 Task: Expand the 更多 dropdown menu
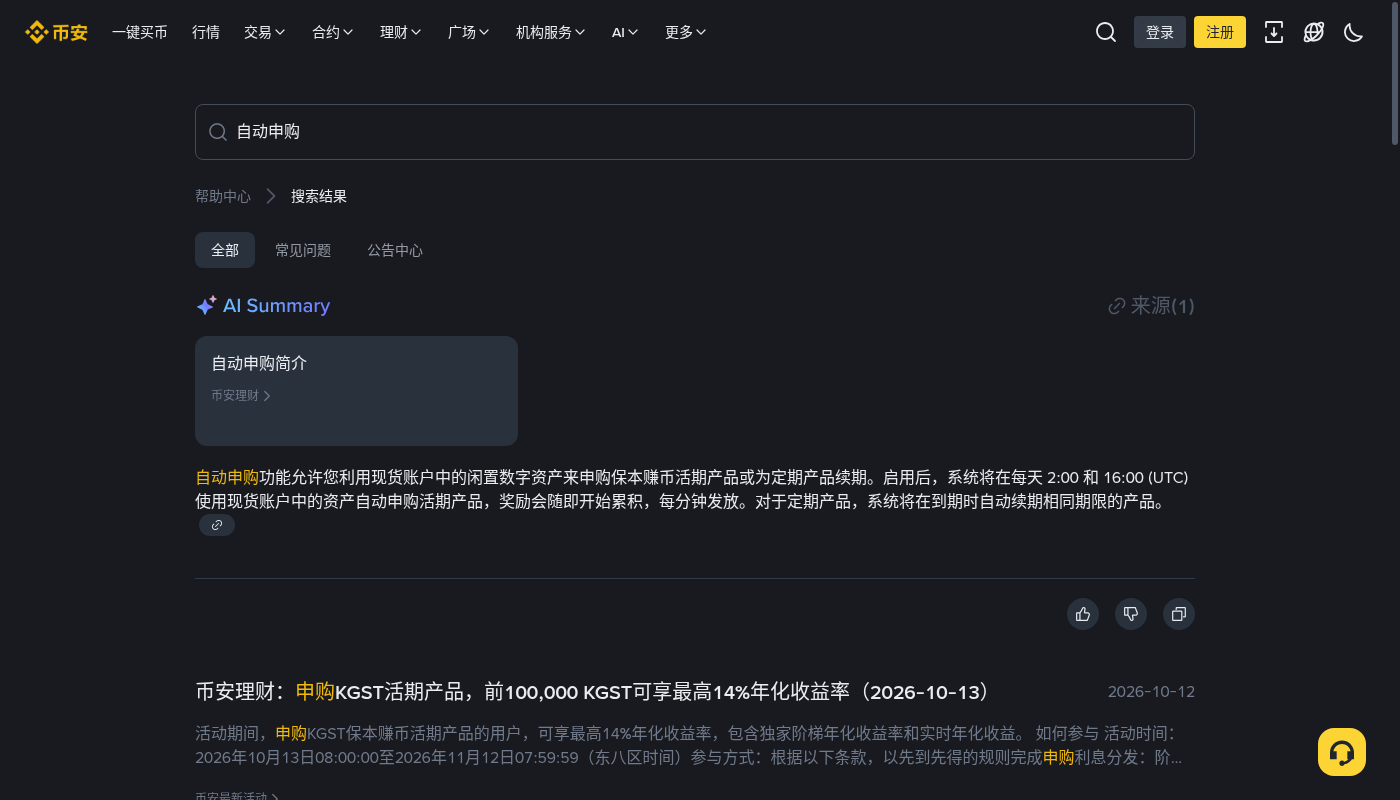point(686,32)
